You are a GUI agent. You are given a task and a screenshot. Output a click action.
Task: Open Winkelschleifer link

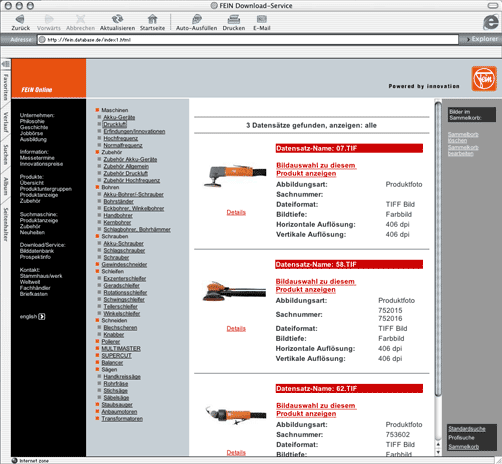point(122,313)
